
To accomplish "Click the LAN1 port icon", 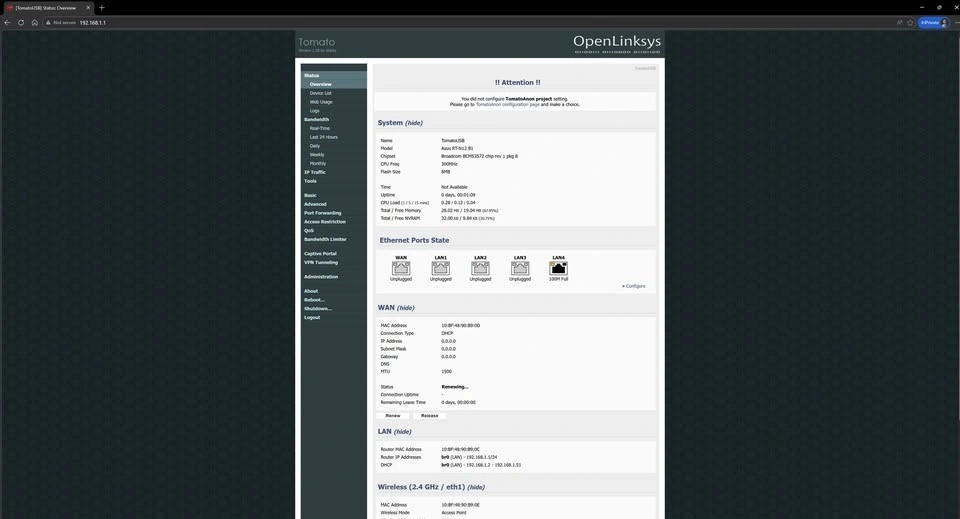I will click(440, 268).
